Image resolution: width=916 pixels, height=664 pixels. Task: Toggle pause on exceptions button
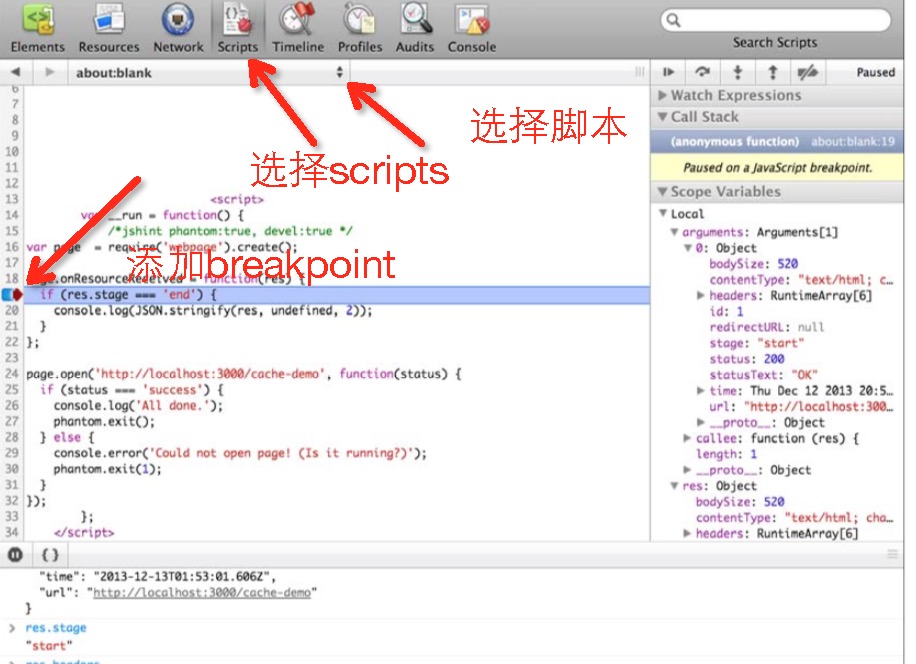click(15, 554)
